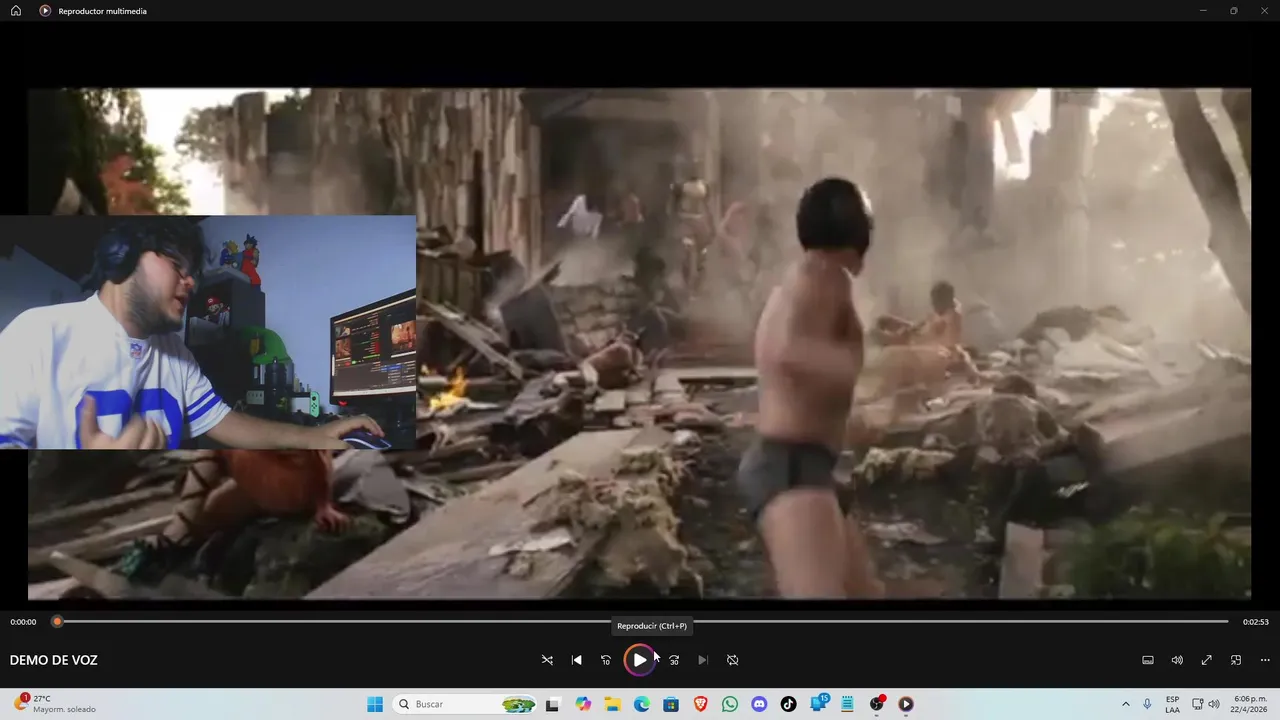Screen dimensions: 1280x720
Task: Go to the previous track
Action: coord(576,660)
